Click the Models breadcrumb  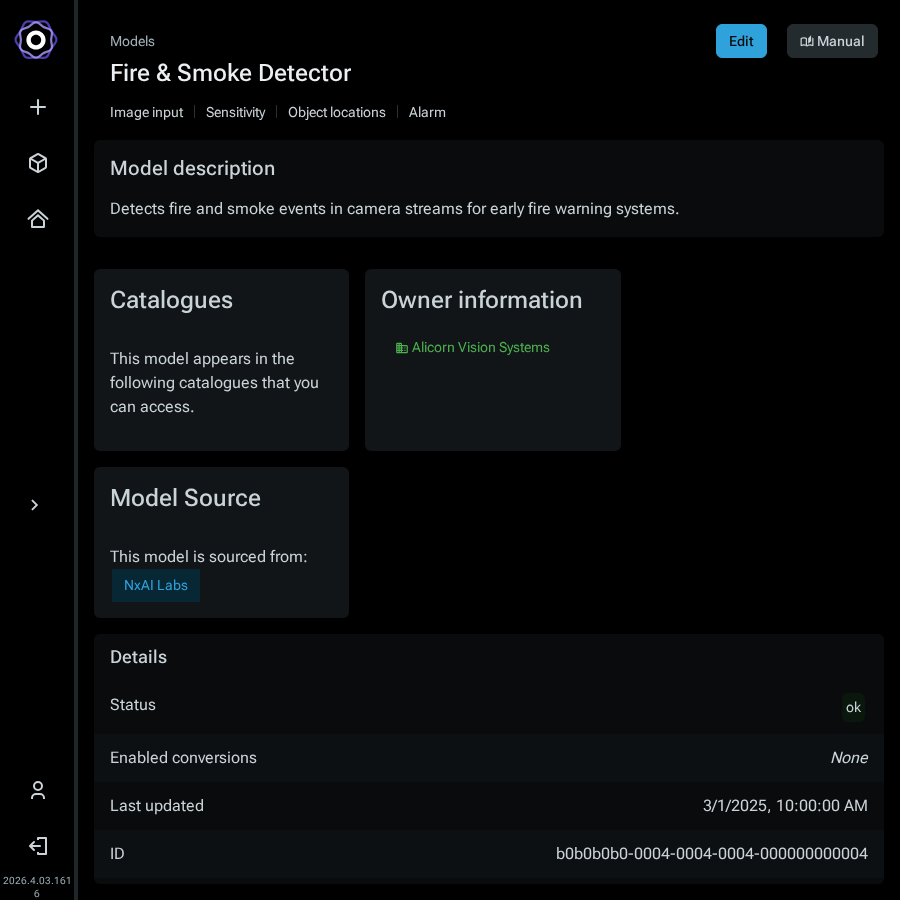tap(132, 41)
